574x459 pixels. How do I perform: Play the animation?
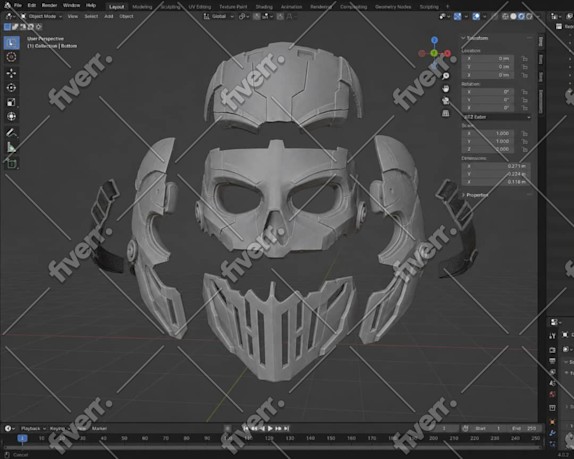click(x=270, y=428)
